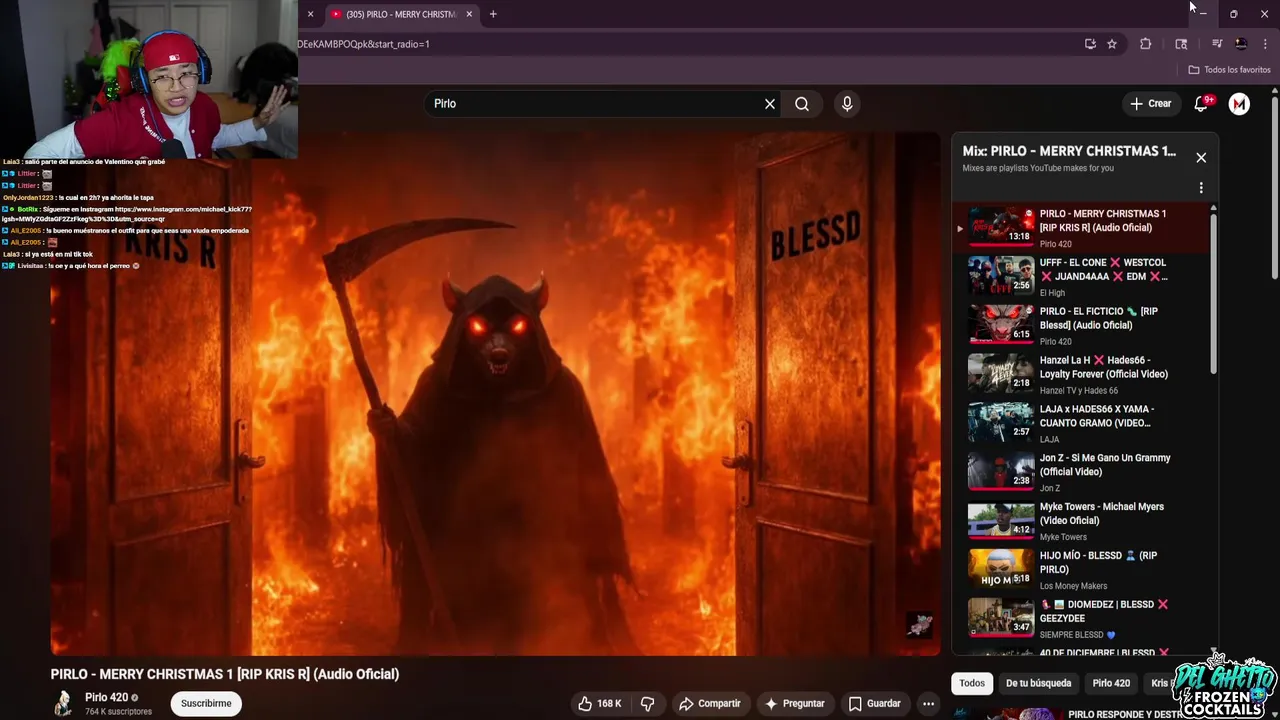Play HIJO MÍO - BLESSD playlist video
Screen dimensions: 1280x720
[x=1080, y=571]
